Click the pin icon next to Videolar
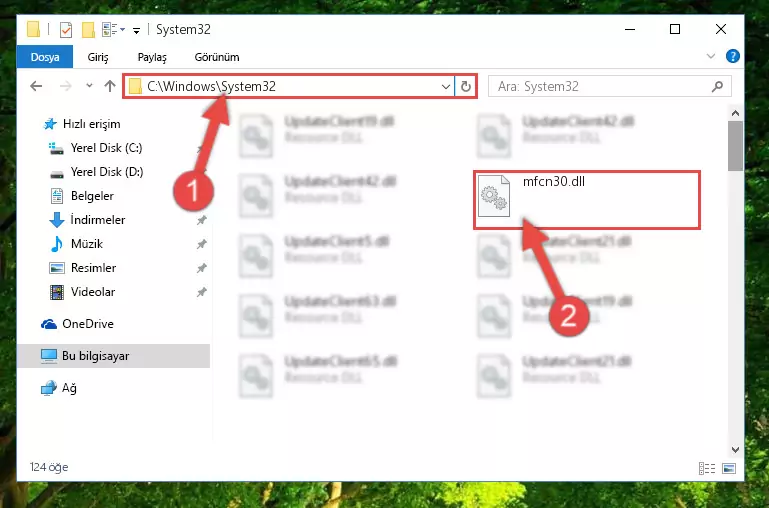This screenshot has width=769, height=508. pos(201,292)
